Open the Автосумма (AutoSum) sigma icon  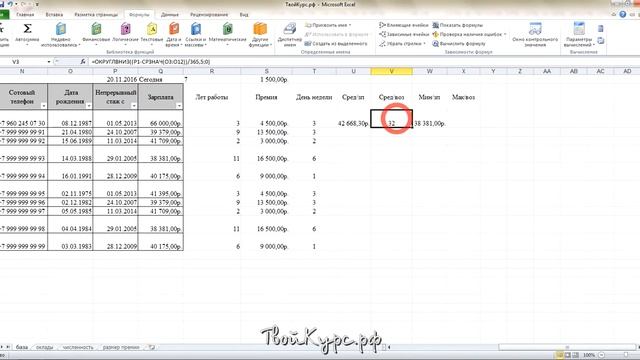coord(27,29)
